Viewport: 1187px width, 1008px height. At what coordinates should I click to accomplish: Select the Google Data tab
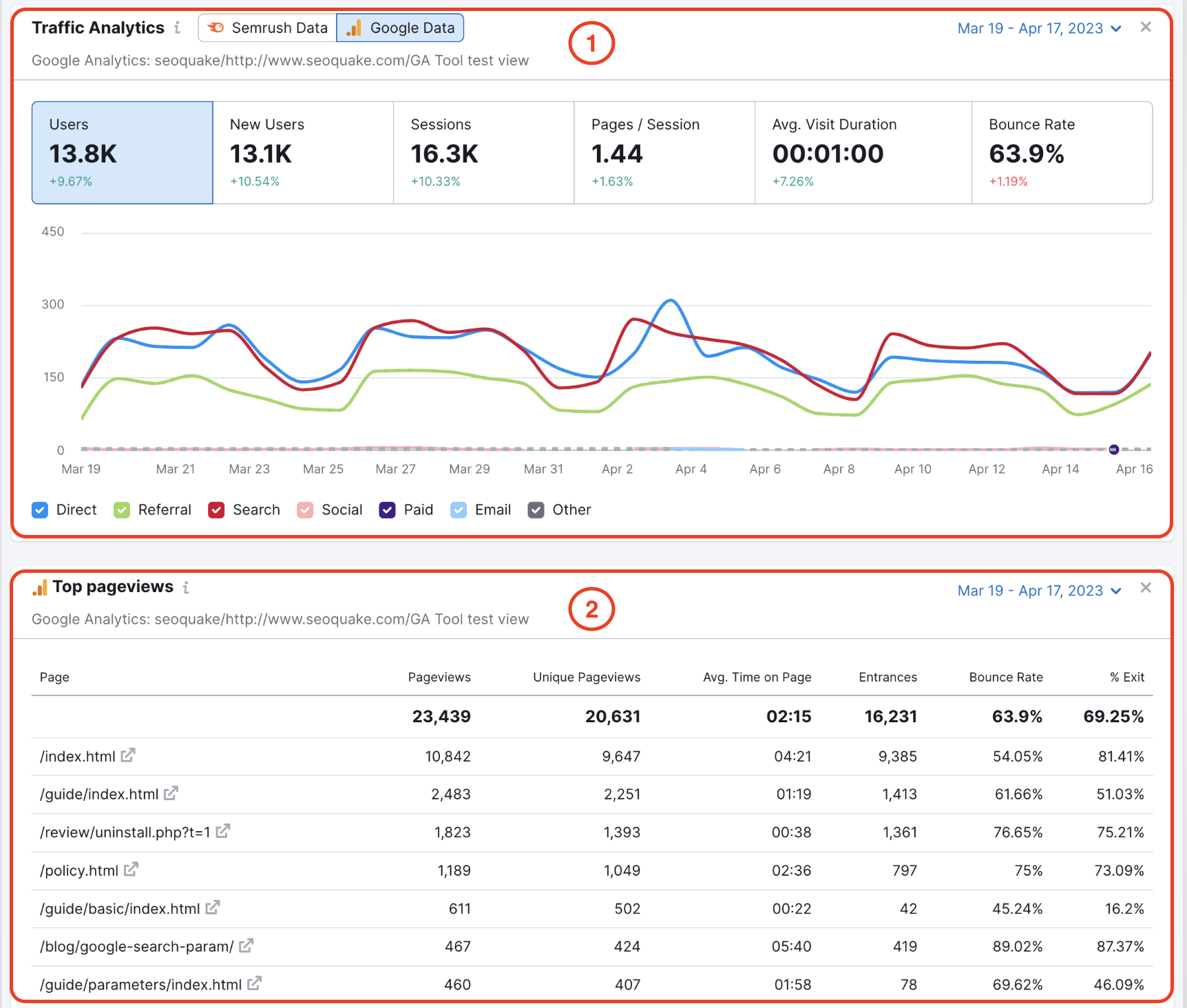click(400, 28)
